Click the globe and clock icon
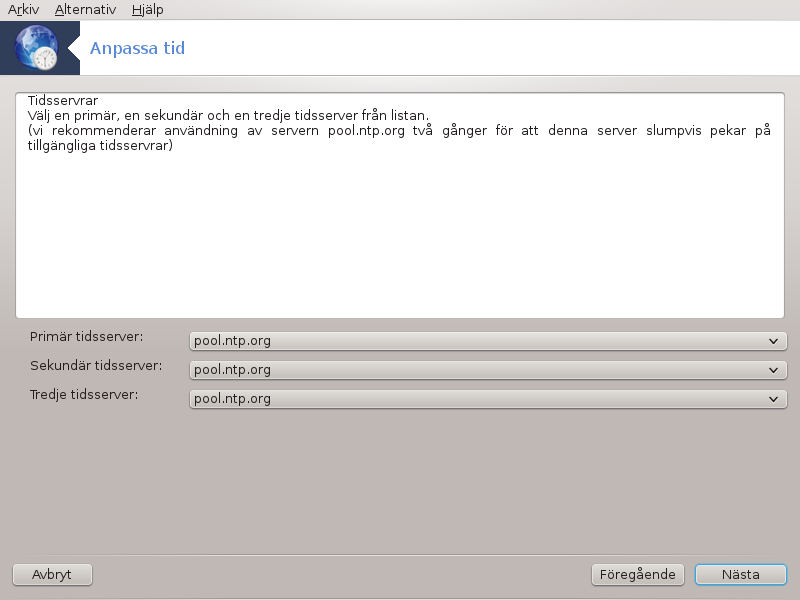This screenshot has width=800, height=600. [x=36, y=47]
